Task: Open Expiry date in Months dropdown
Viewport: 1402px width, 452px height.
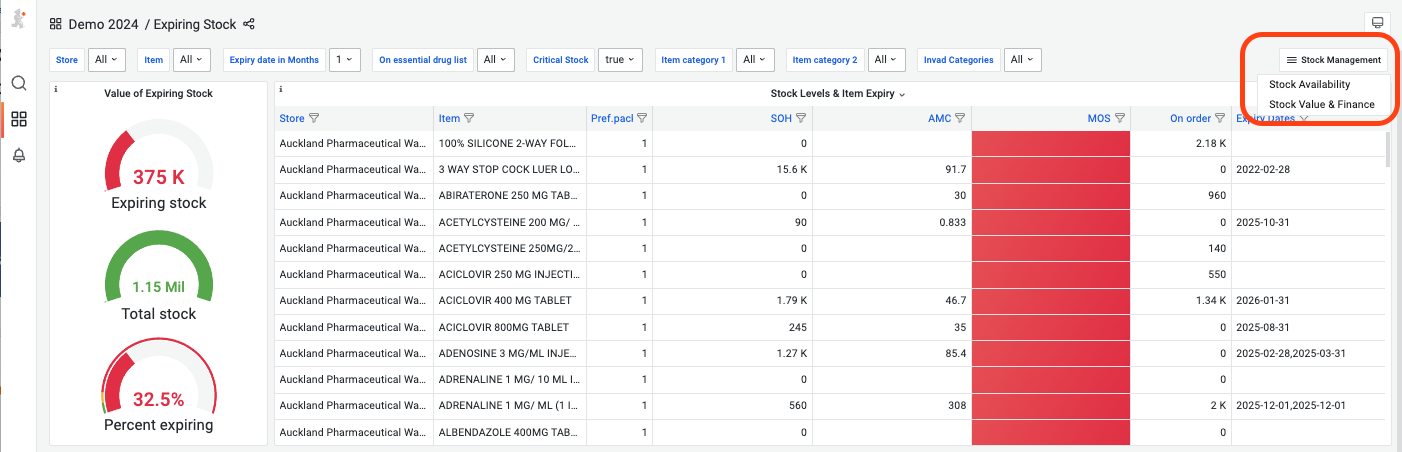Action: (x=344, y=60)
